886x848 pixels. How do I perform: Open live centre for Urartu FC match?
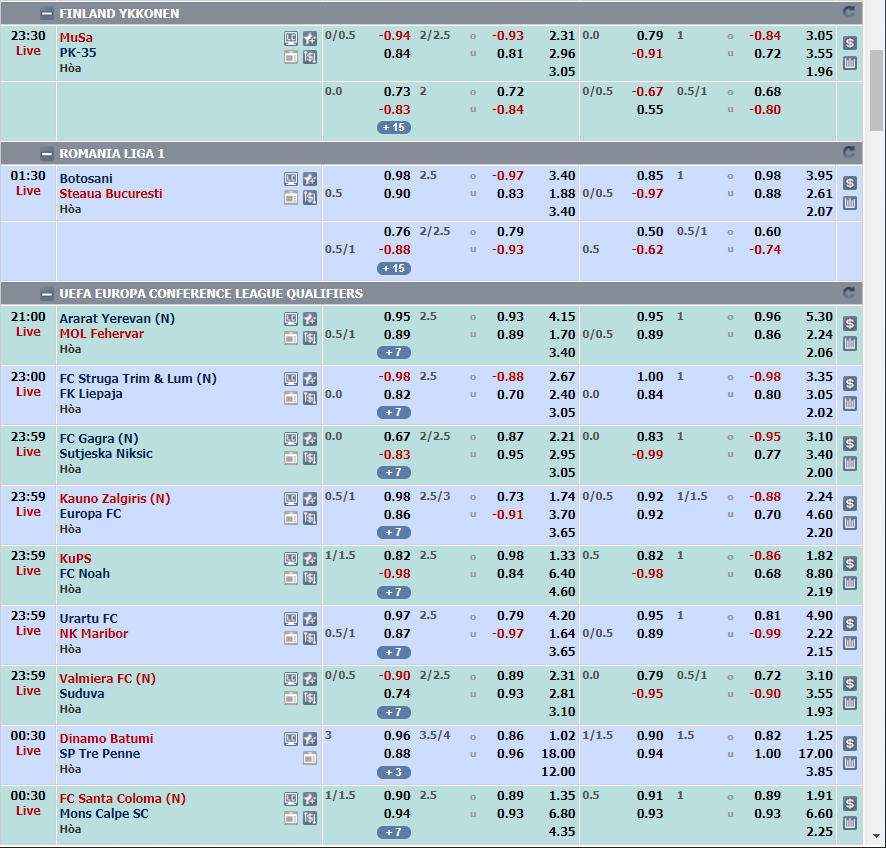coord(290,619)
